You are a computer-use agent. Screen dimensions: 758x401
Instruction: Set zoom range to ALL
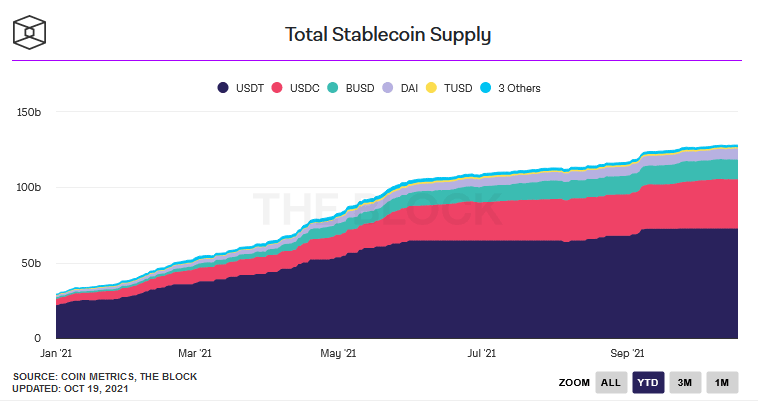click(x=610, y=382)
